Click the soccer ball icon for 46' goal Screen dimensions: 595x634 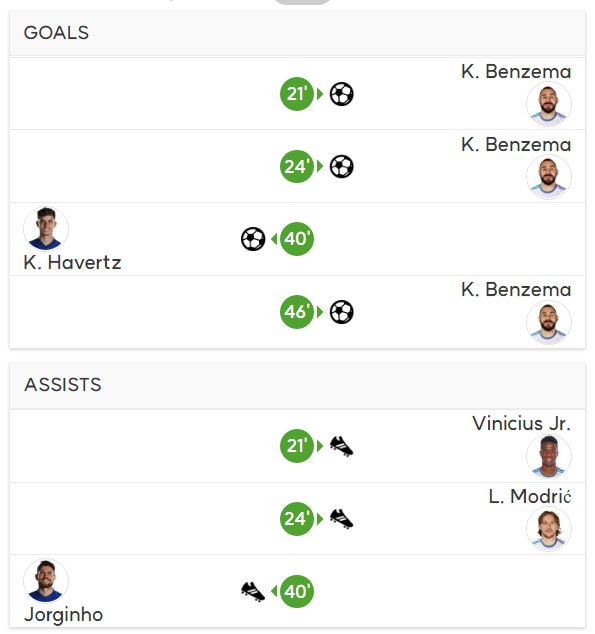click(342, 312)
